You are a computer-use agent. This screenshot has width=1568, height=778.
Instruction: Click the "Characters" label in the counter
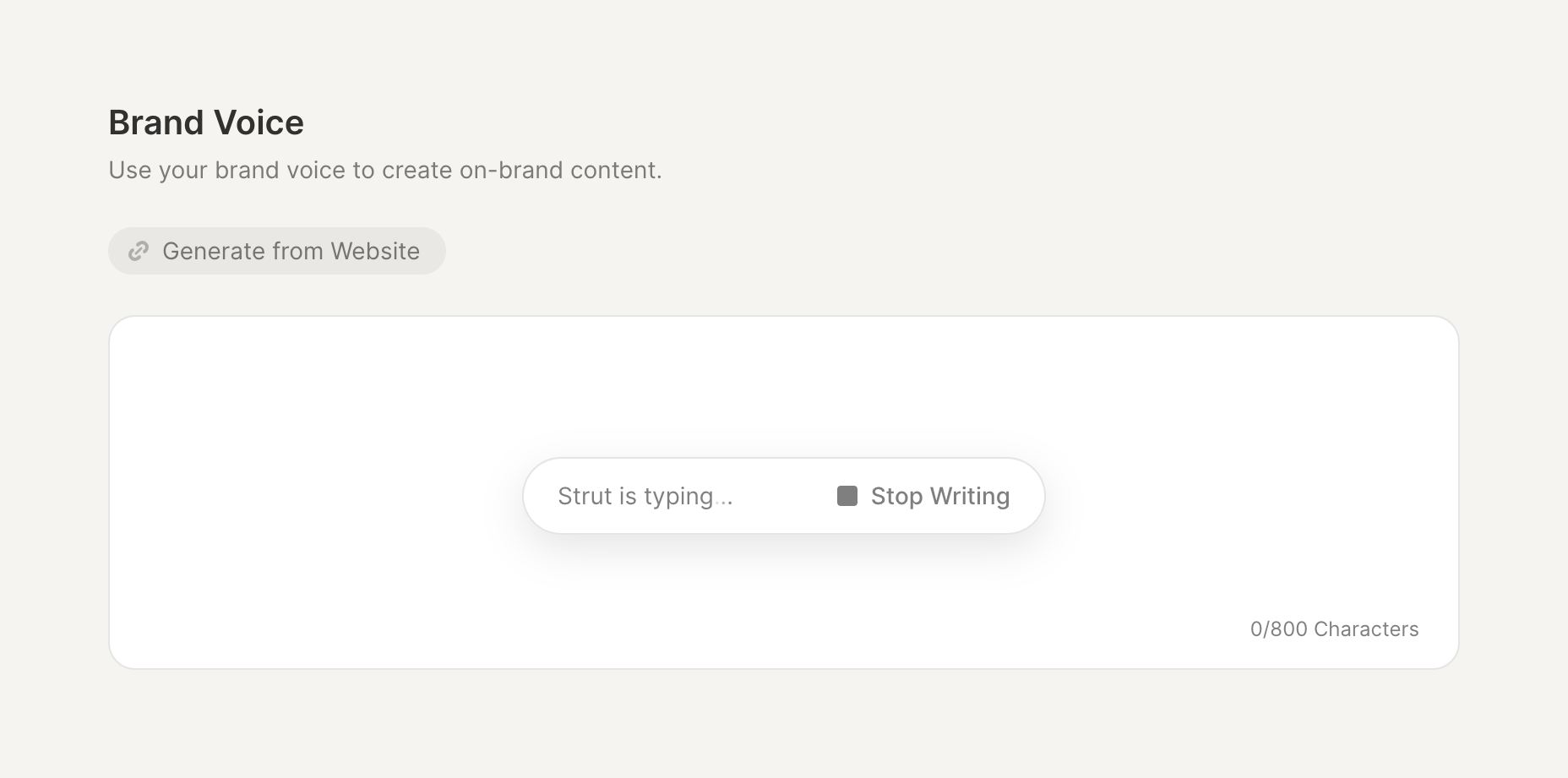click(1366, 629)
